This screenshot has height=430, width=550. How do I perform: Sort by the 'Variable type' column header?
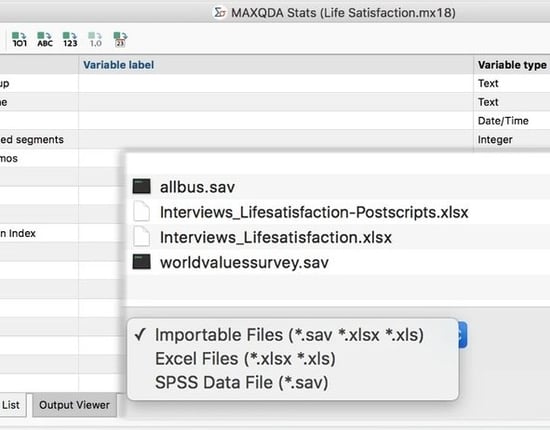tap(512, 65)
